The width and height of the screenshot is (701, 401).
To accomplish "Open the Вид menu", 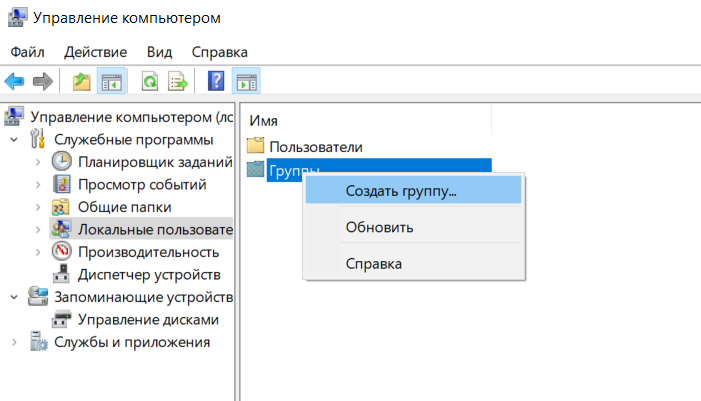I will point(159,52).
